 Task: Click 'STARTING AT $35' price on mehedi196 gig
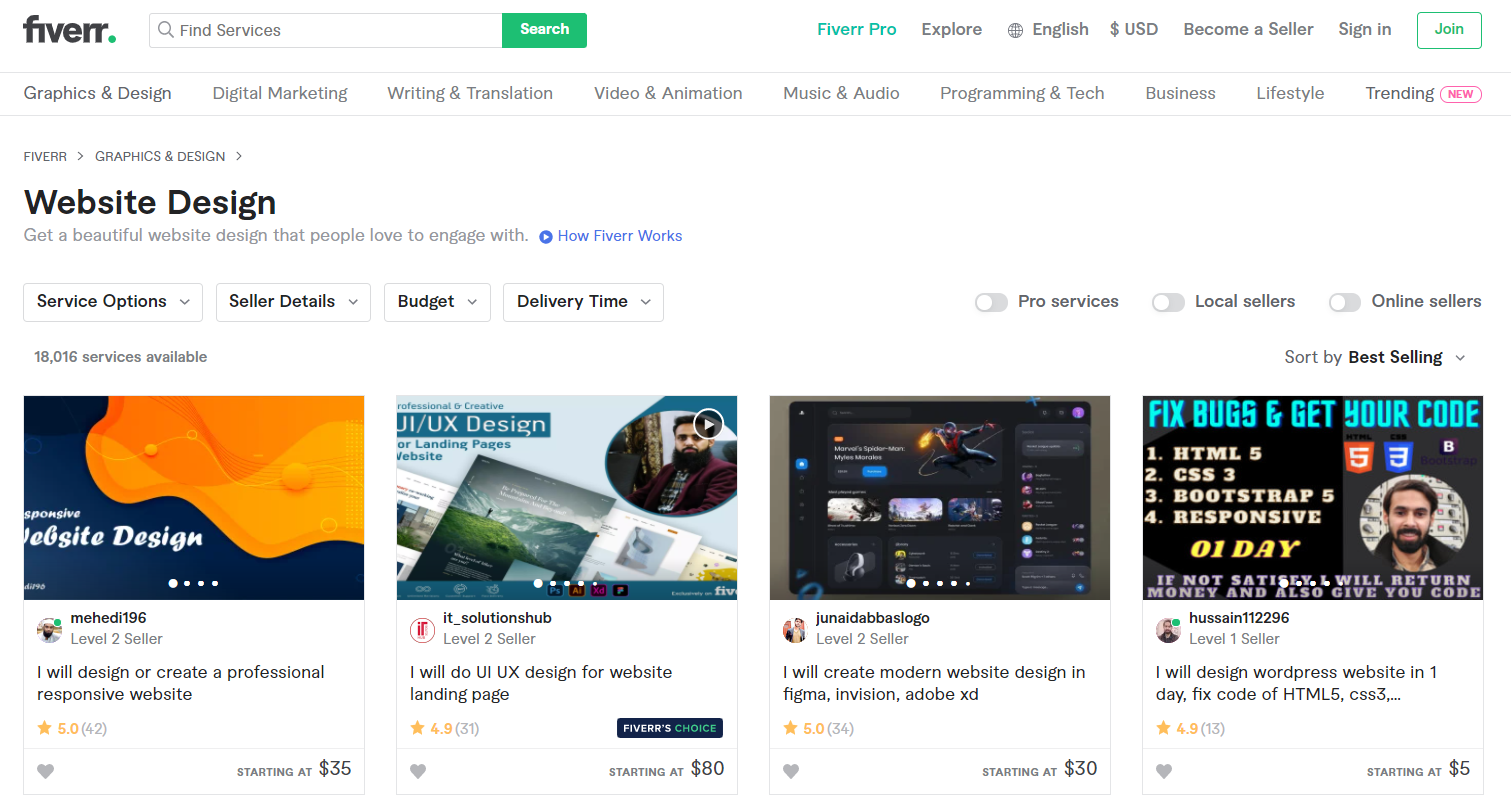point(294,769)
